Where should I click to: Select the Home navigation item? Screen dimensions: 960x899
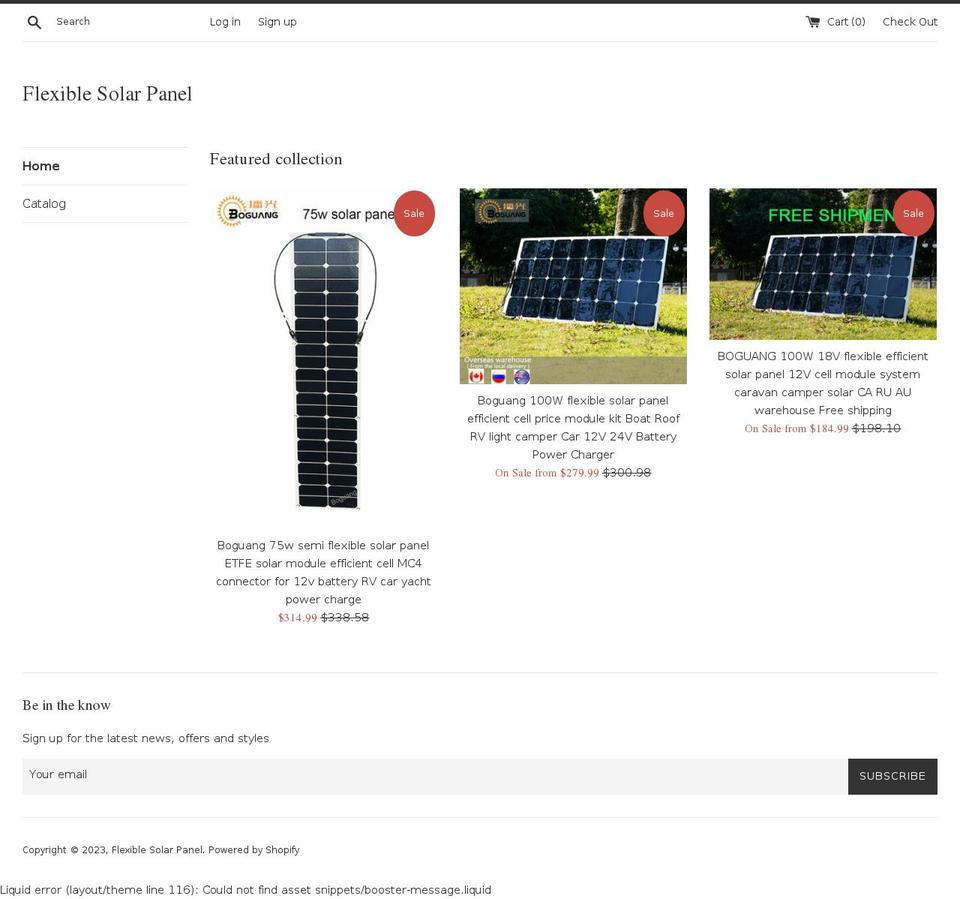tap(42, 166)
